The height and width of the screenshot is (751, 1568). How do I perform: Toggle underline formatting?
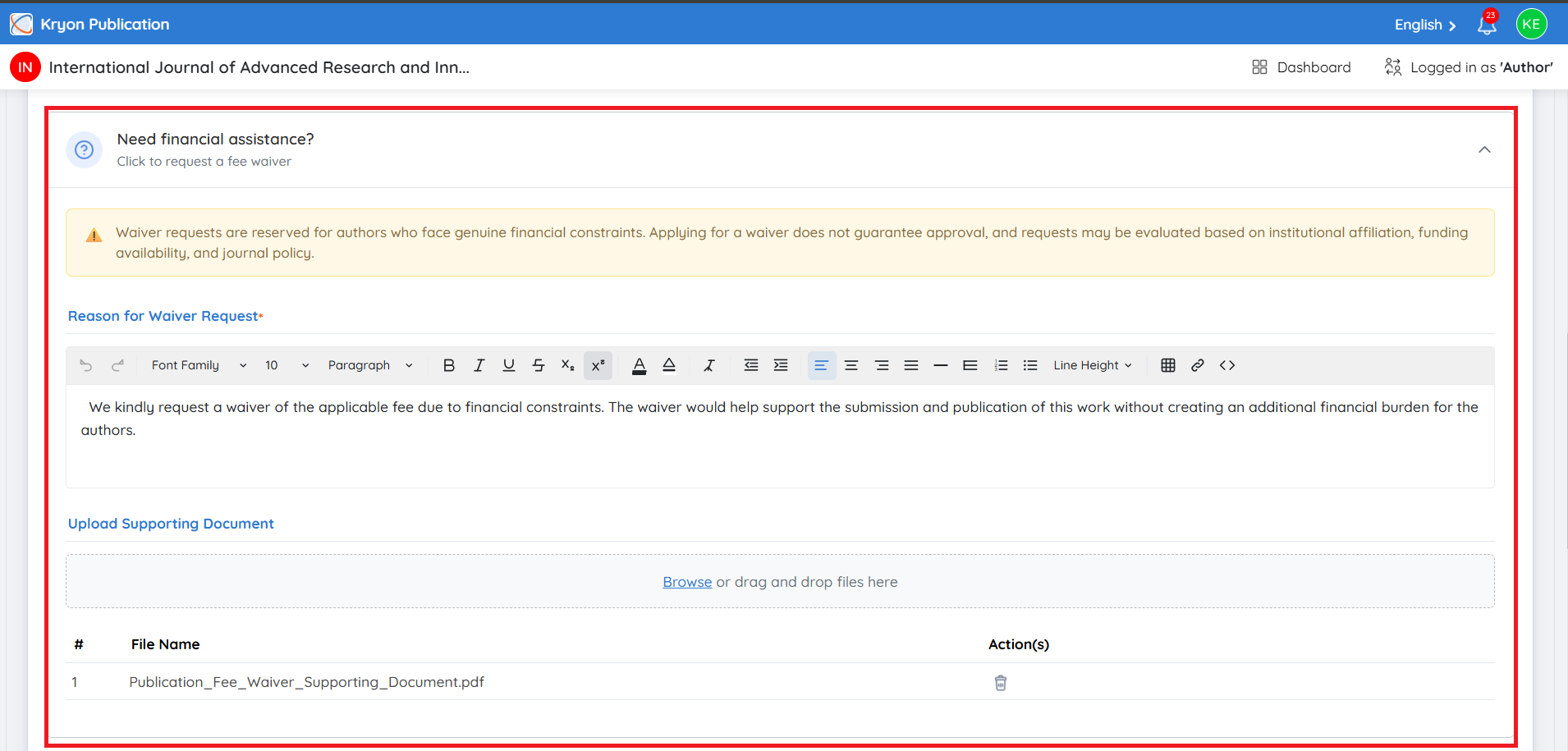[x=509, y=365]
